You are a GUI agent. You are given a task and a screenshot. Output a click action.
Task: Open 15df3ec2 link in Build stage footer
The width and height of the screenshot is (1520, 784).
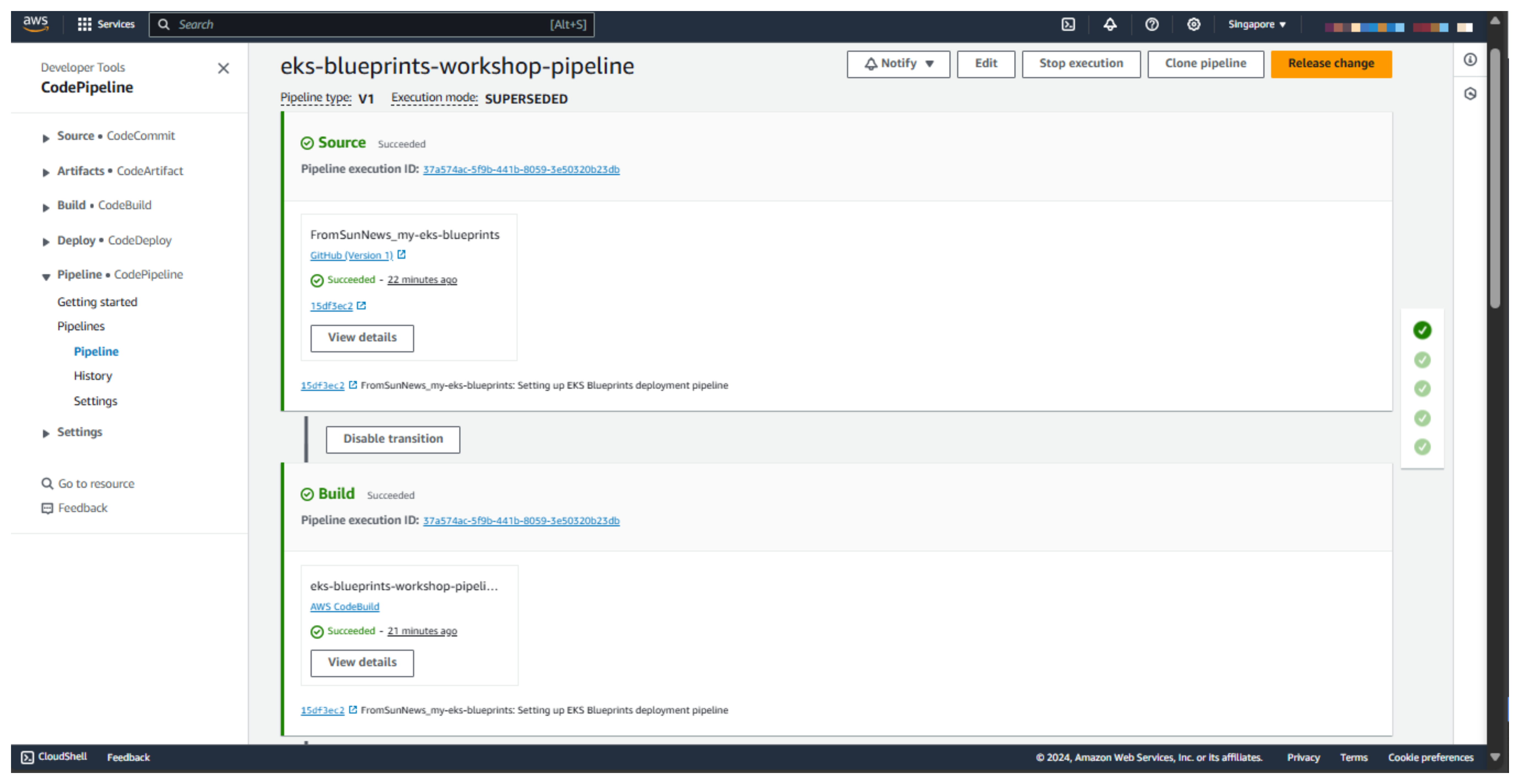pos(322,710)
